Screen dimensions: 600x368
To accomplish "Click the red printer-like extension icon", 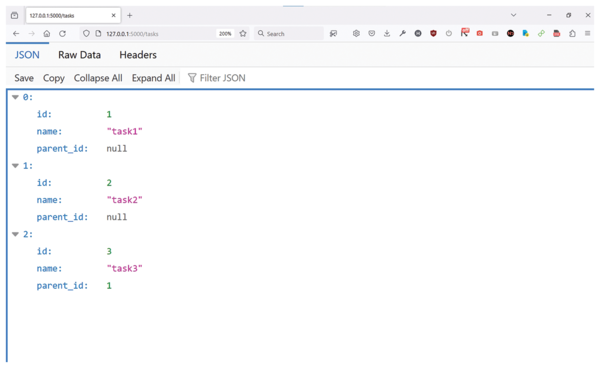I will [557, 34].
